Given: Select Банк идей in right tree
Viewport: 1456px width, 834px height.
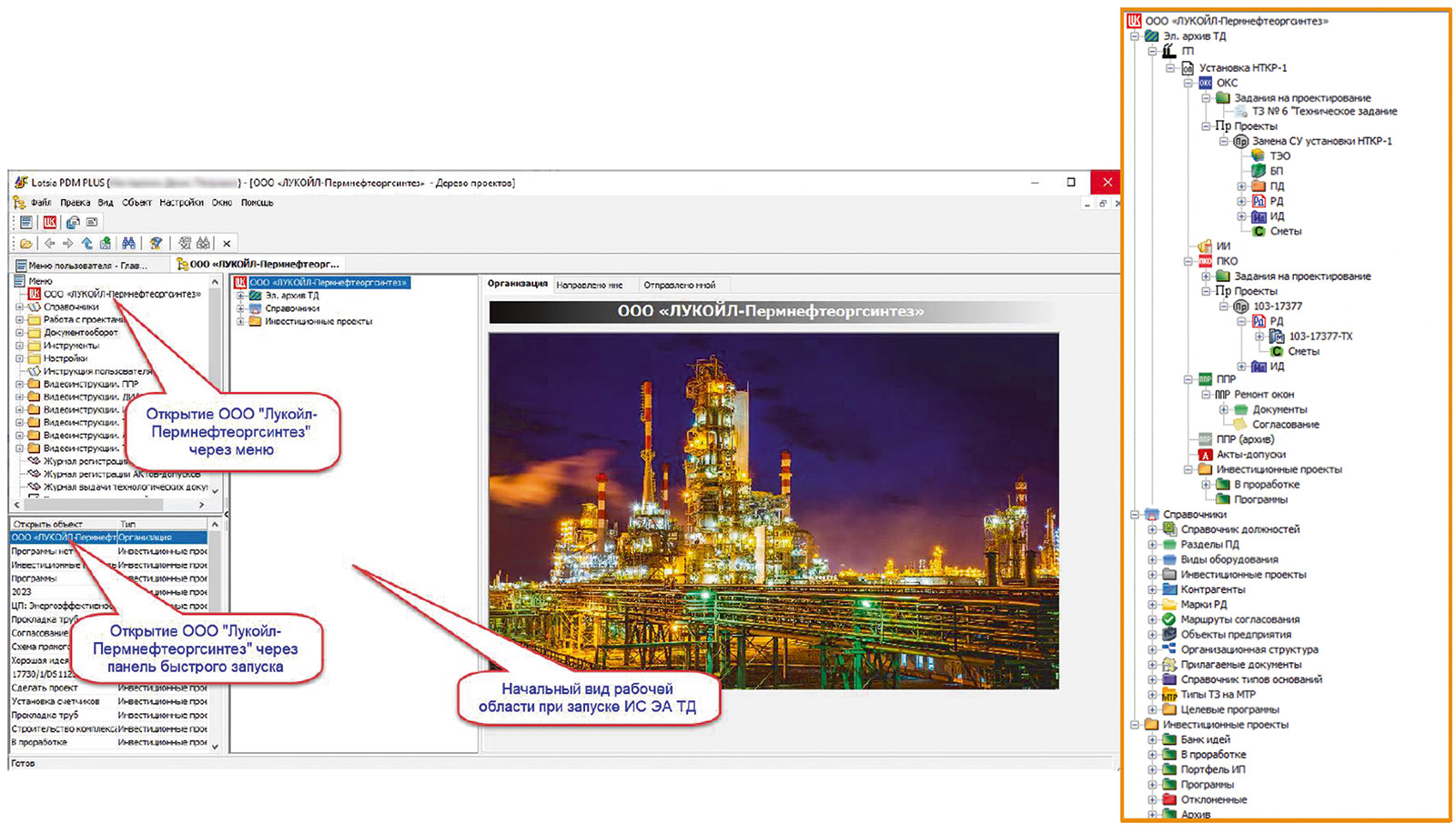Looking at the screenshot, I should pos(1205,739).
